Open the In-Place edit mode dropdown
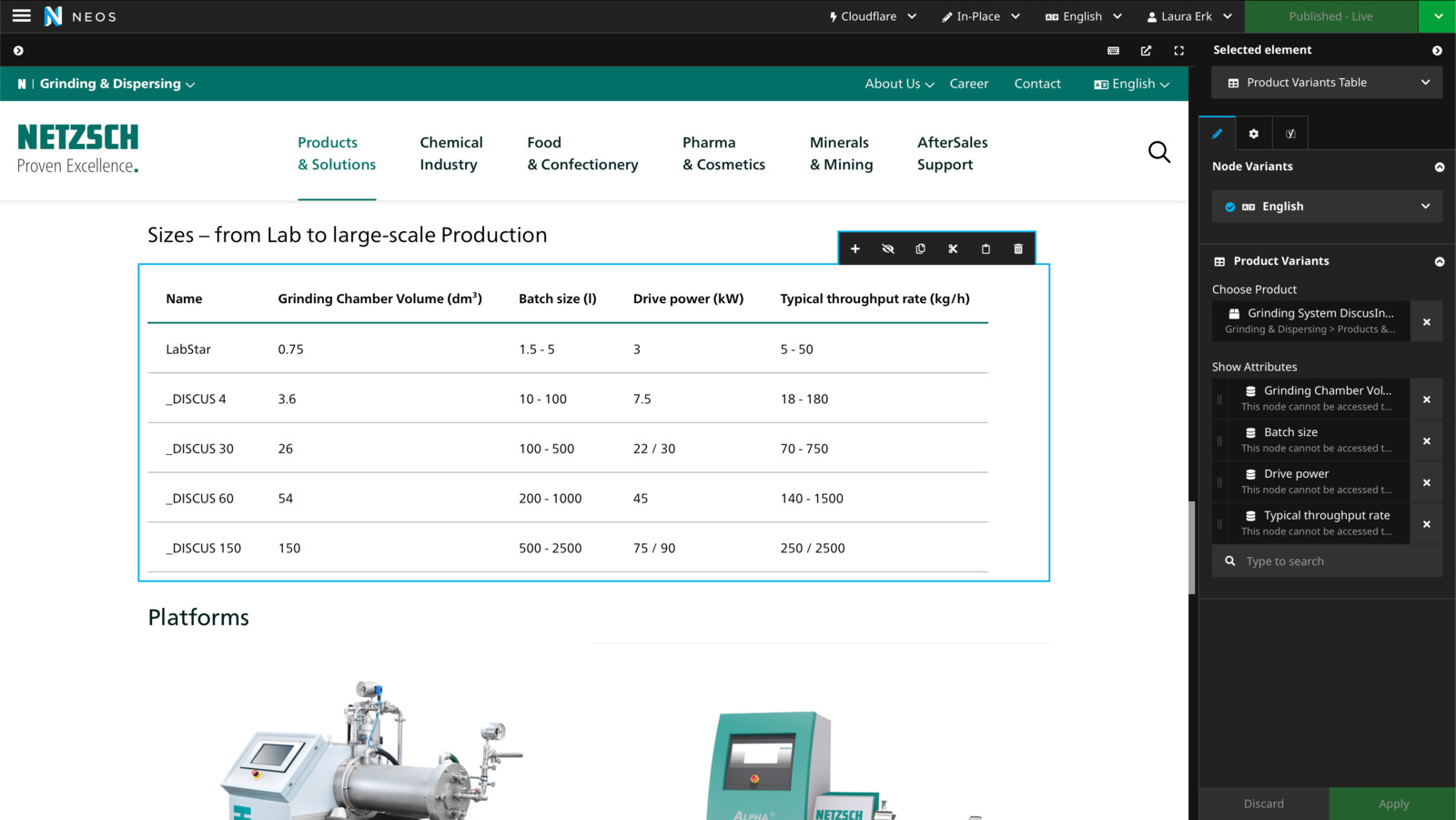The width and height of the screenshot is (1456, 820). coord(981,16)
